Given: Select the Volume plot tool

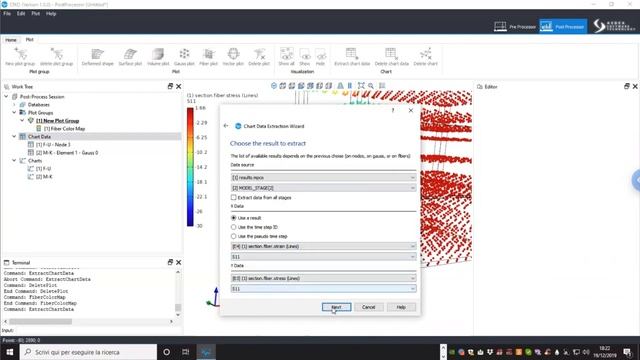Looking at the screenshot, I should [158, 56].
